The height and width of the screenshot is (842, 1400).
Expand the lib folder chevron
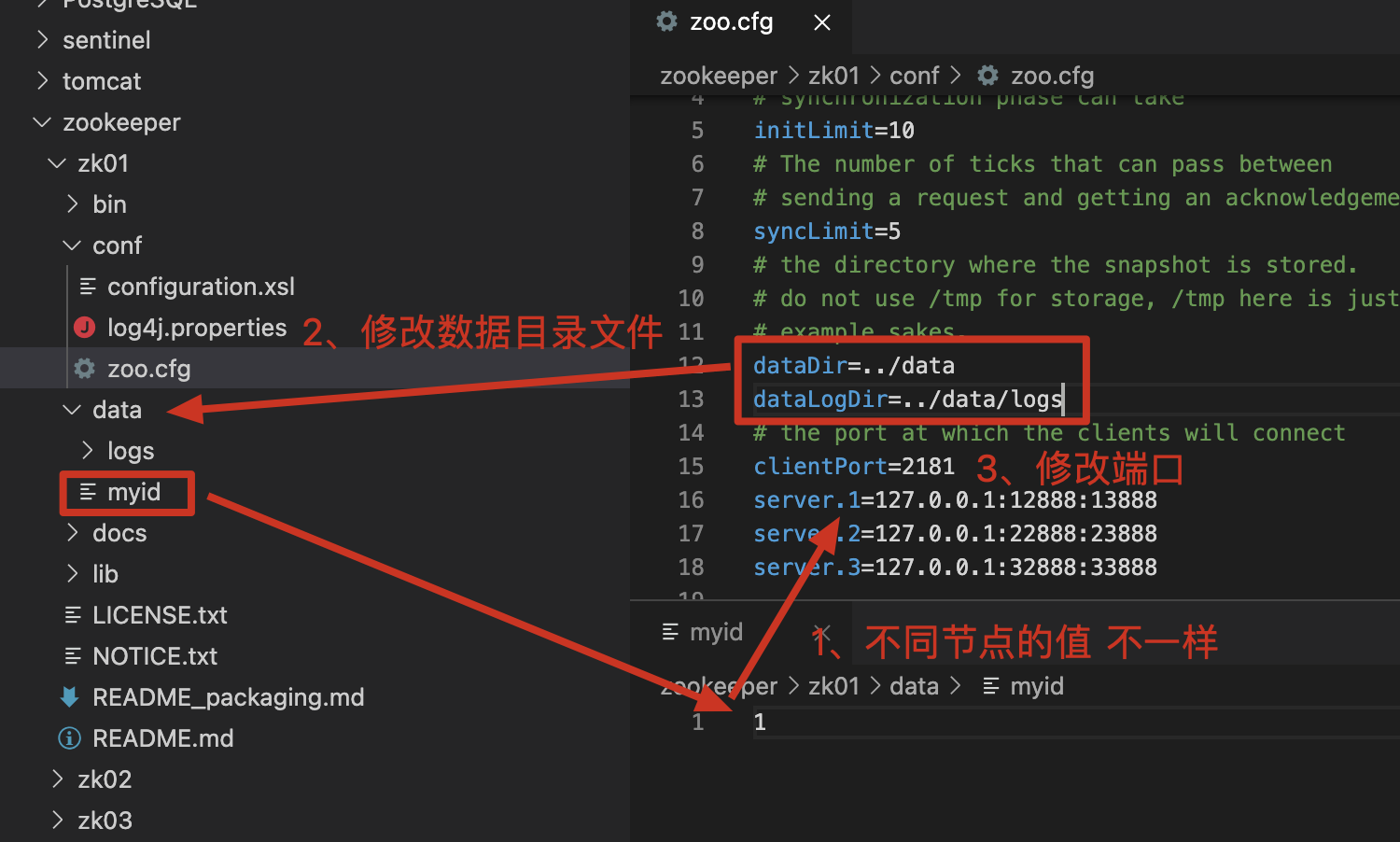[72, 573]
